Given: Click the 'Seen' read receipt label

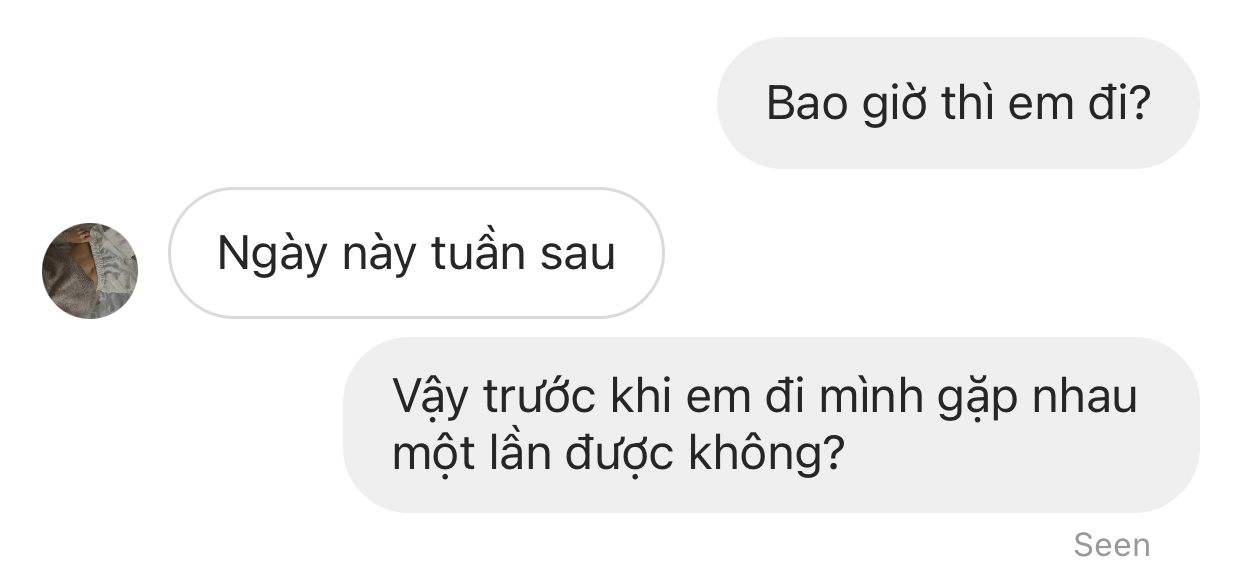Looking at the screenshot, I should click(1112, 545).
